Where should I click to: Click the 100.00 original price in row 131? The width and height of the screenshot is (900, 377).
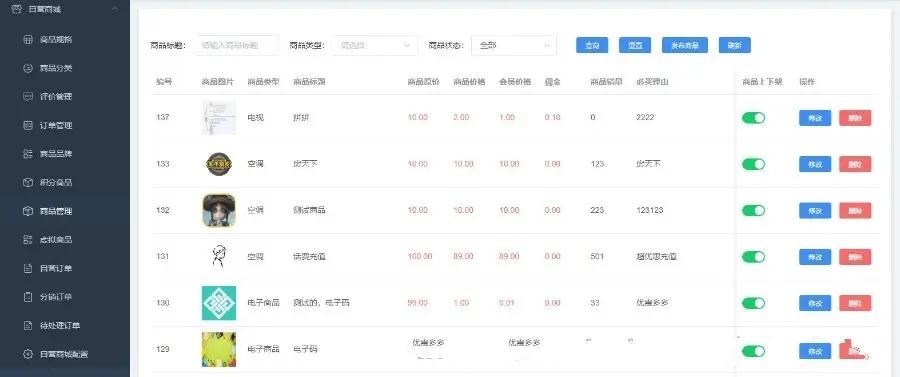[x=420, y=256]
